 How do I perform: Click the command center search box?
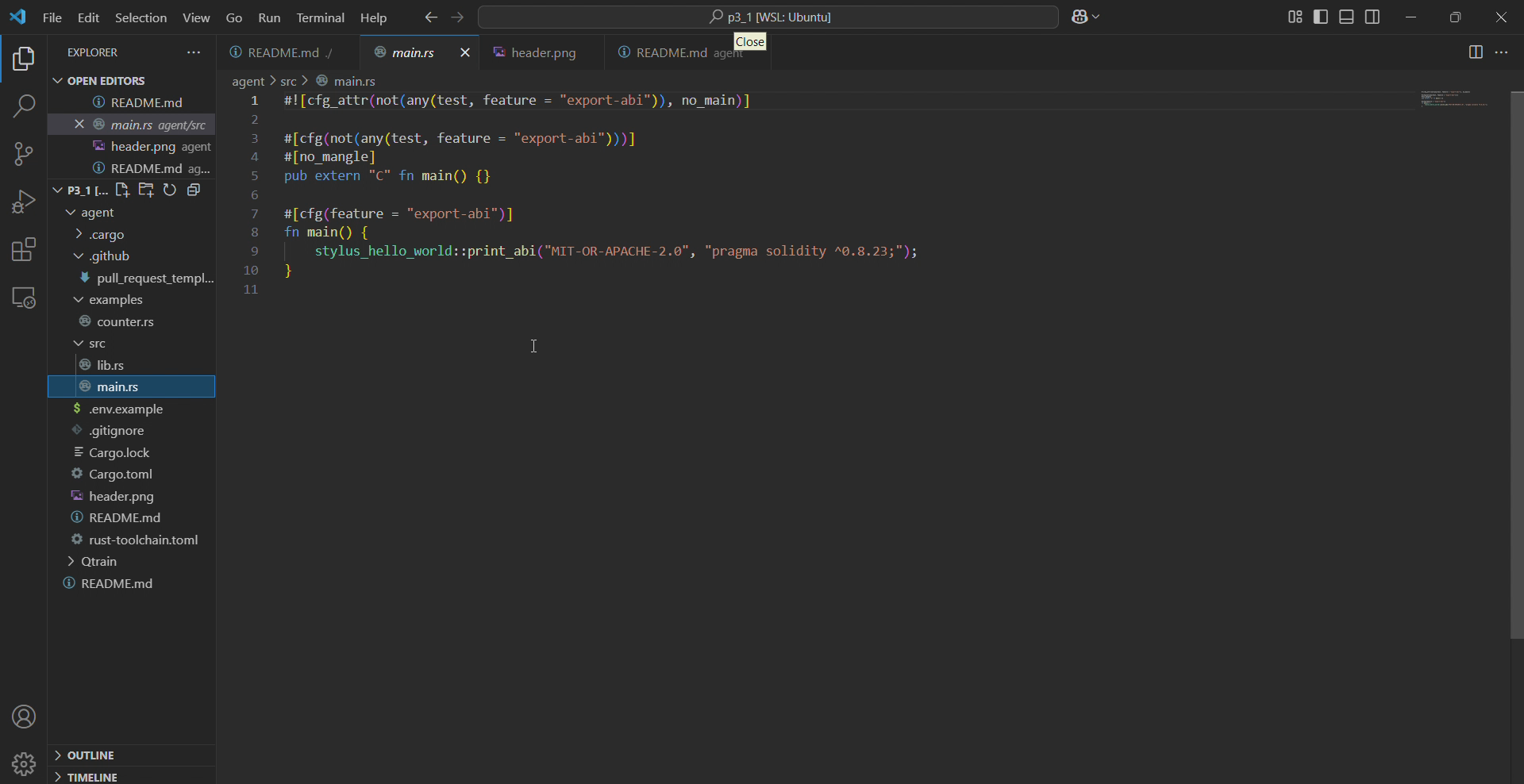point(768,17)
